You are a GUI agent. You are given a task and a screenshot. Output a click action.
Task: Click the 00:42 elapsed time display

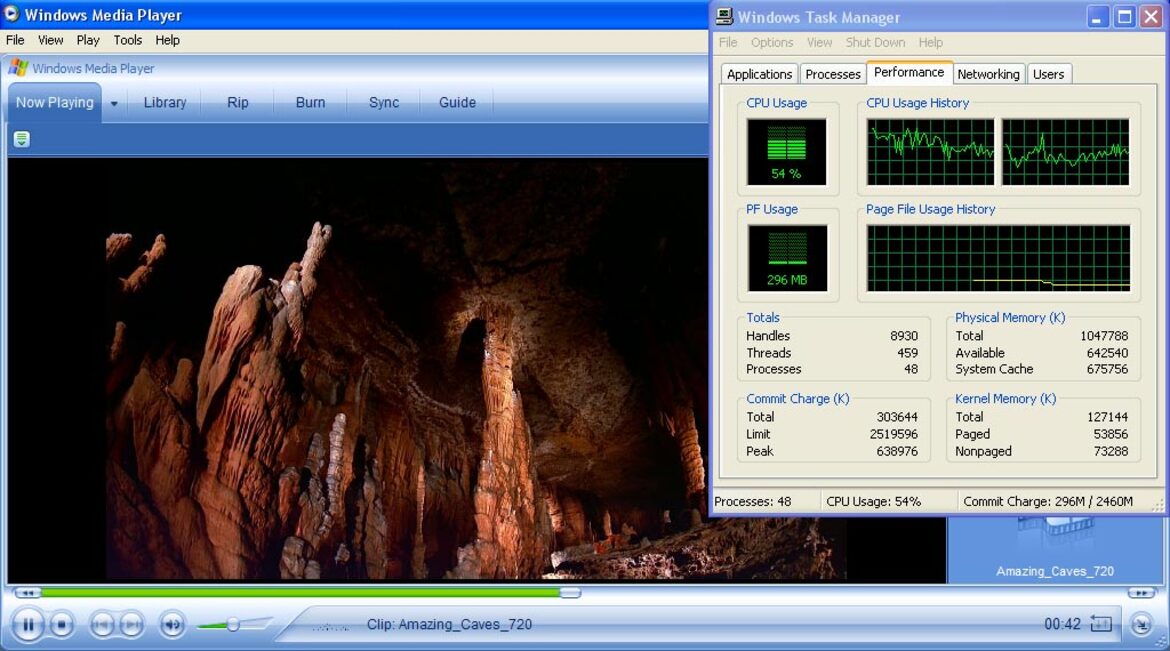[x=1063, y=624]
